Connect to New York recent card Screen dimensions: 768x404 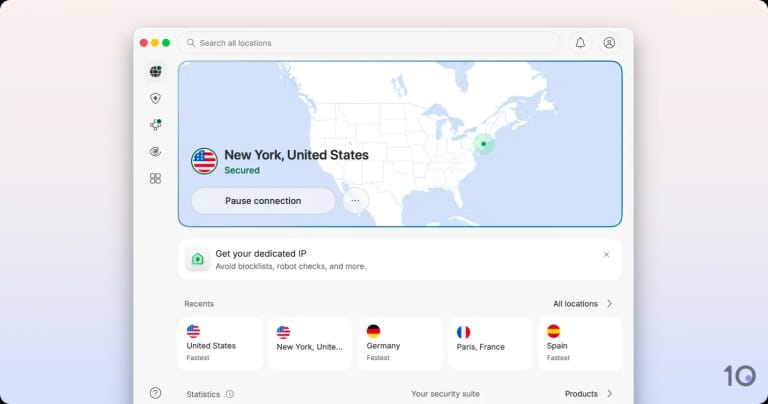[x=310, y=344]
